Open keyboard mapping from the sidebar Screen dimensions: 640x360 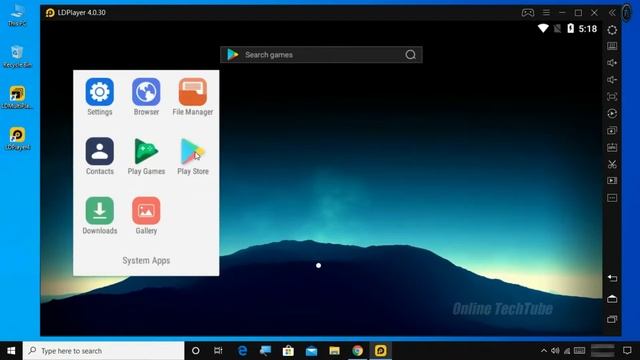click(x=612, y=46)
